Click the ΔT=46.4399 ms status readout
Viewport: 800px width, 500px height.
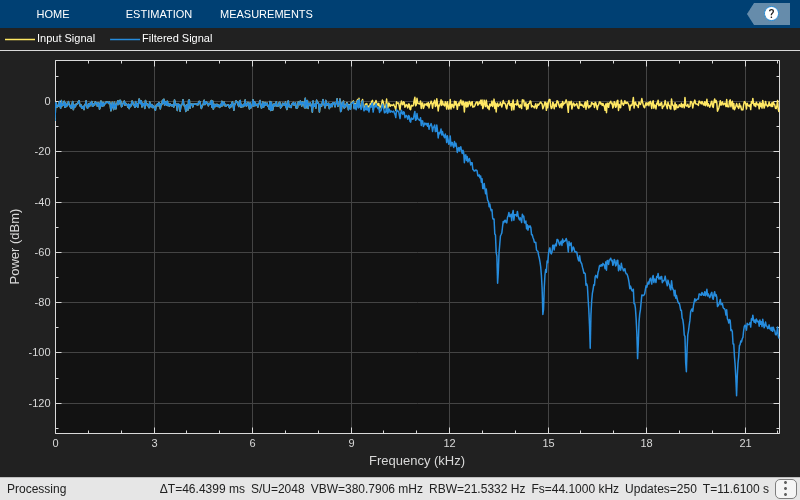pos(202,489)
